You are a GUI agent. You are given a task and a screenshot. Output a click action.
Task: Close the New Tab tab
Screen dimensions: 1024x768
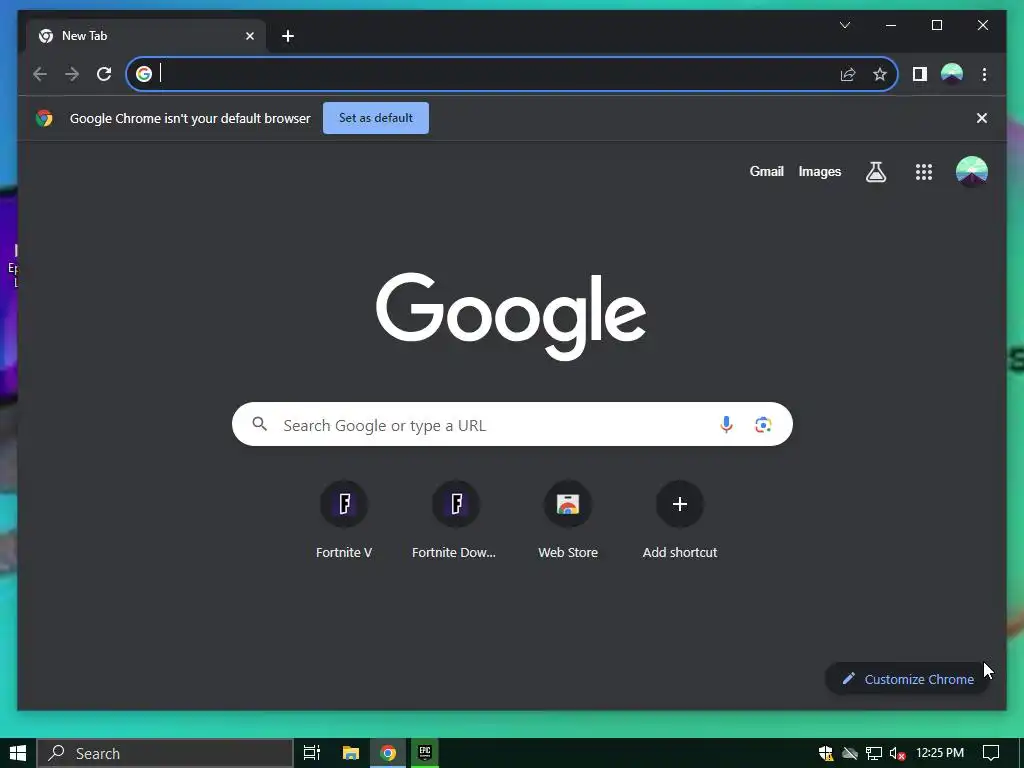249,36
